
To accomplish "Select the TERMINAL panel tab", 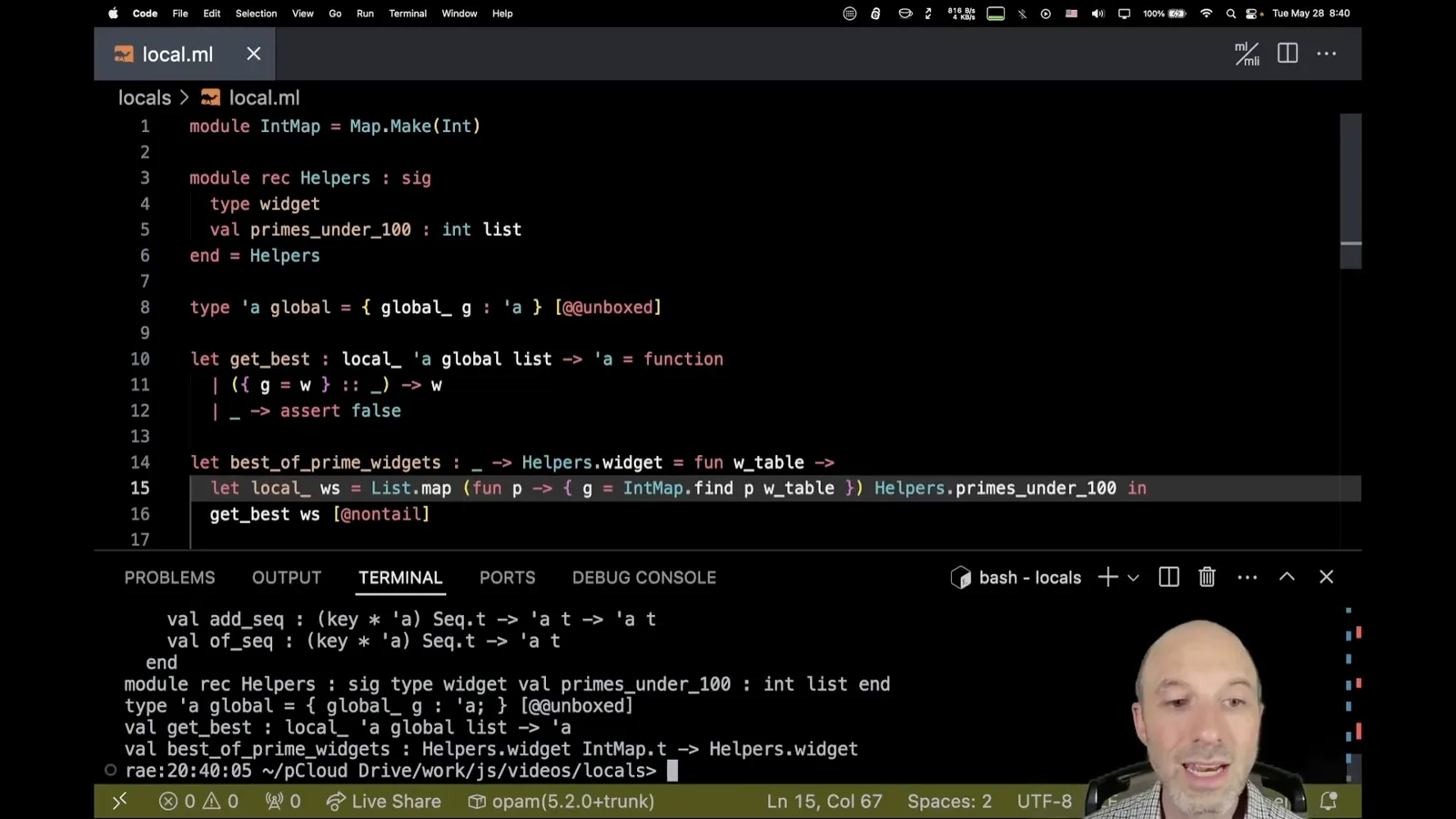I will point(400,578).
